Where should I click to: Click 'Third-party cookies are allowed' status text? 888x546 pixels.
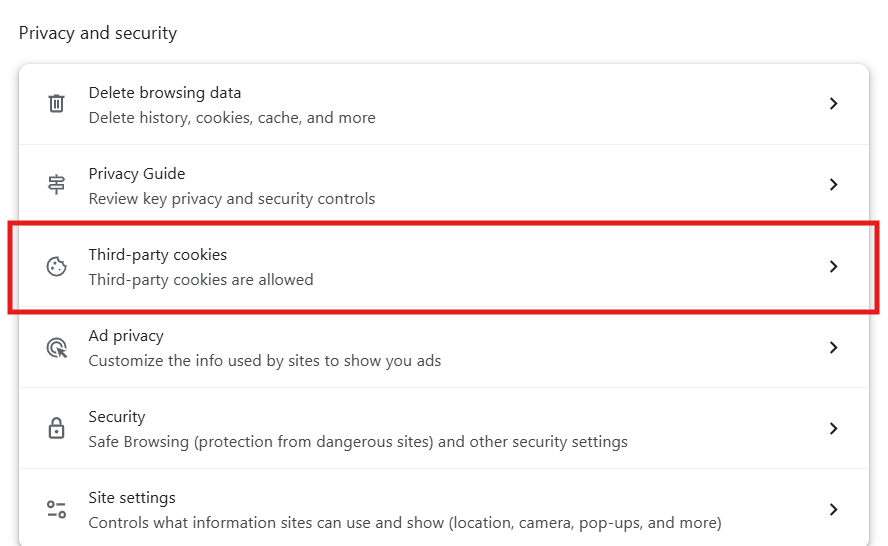201,280
